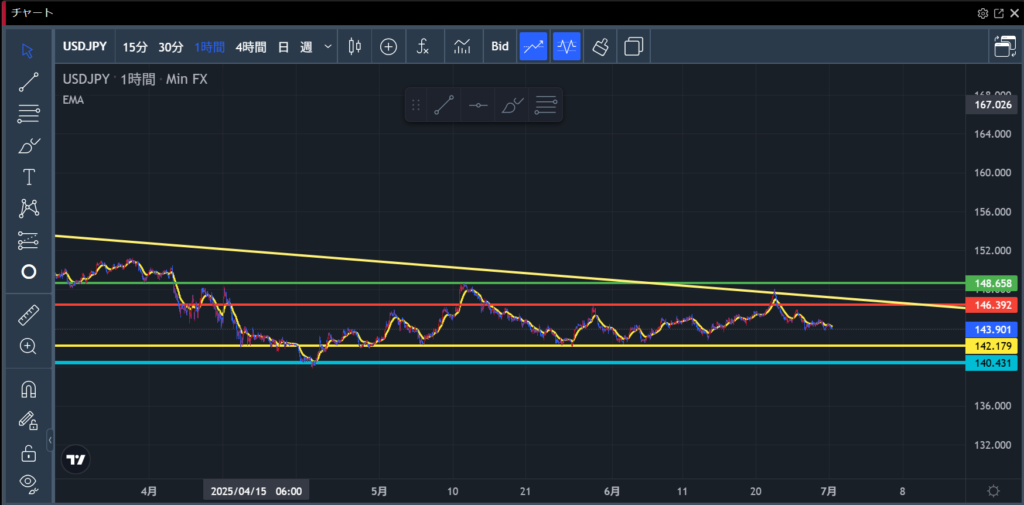The image size is (1024, 505).
Task: Open the horizontal lines / Fibonacci tool
Action: [x=28, y=114]
